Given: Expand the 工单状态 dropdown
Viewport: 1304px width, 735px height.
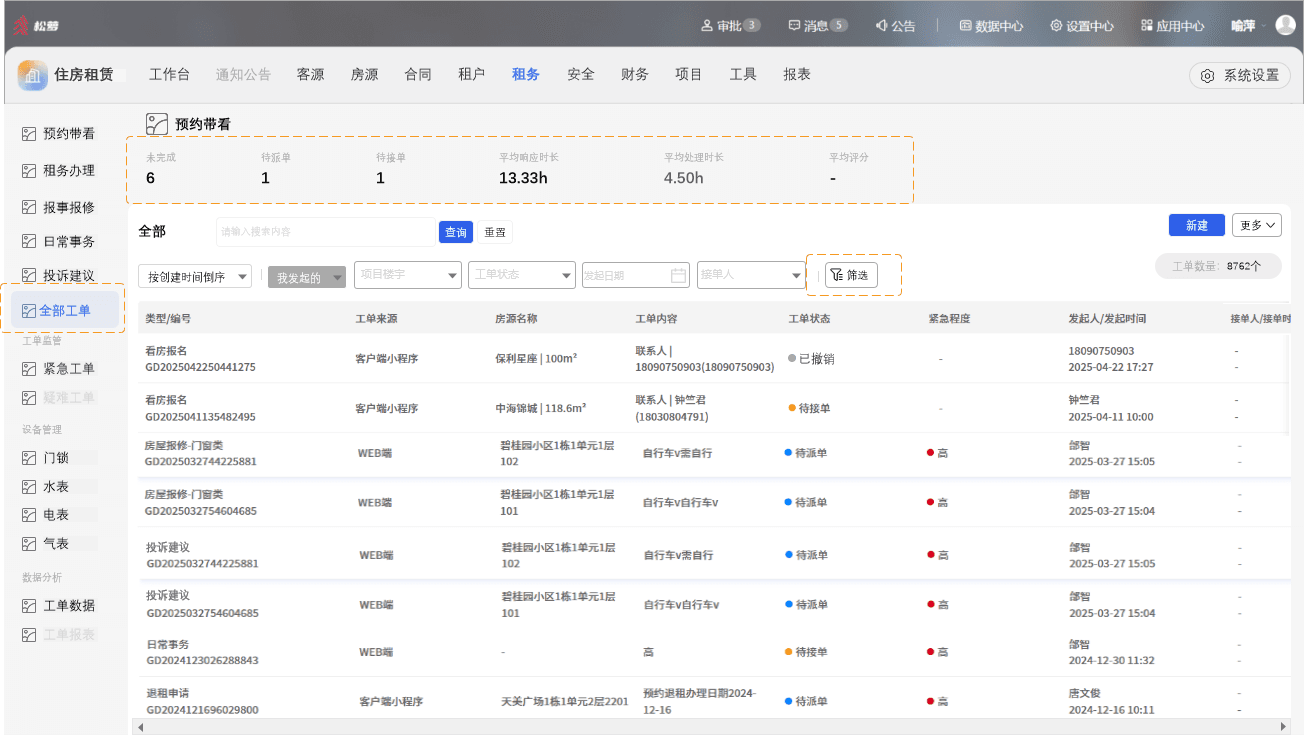Looking at the screenshot, I should pyautogui.click(x=522, y=274).
